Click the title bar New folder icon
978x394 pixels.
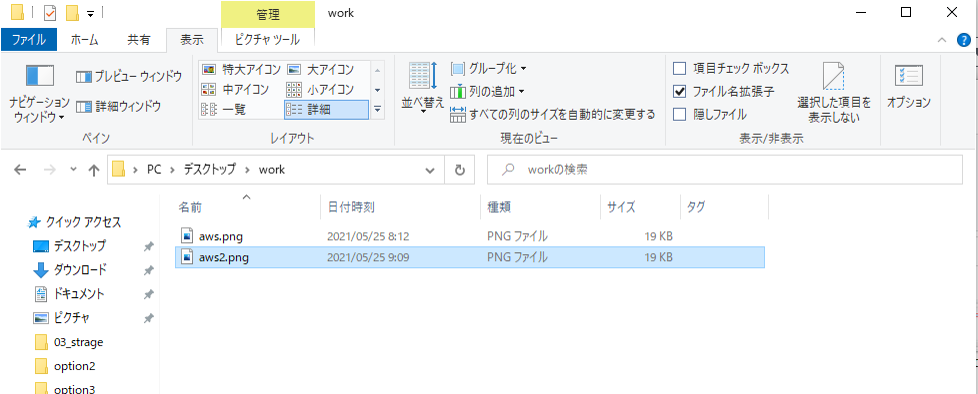[72, 12]
